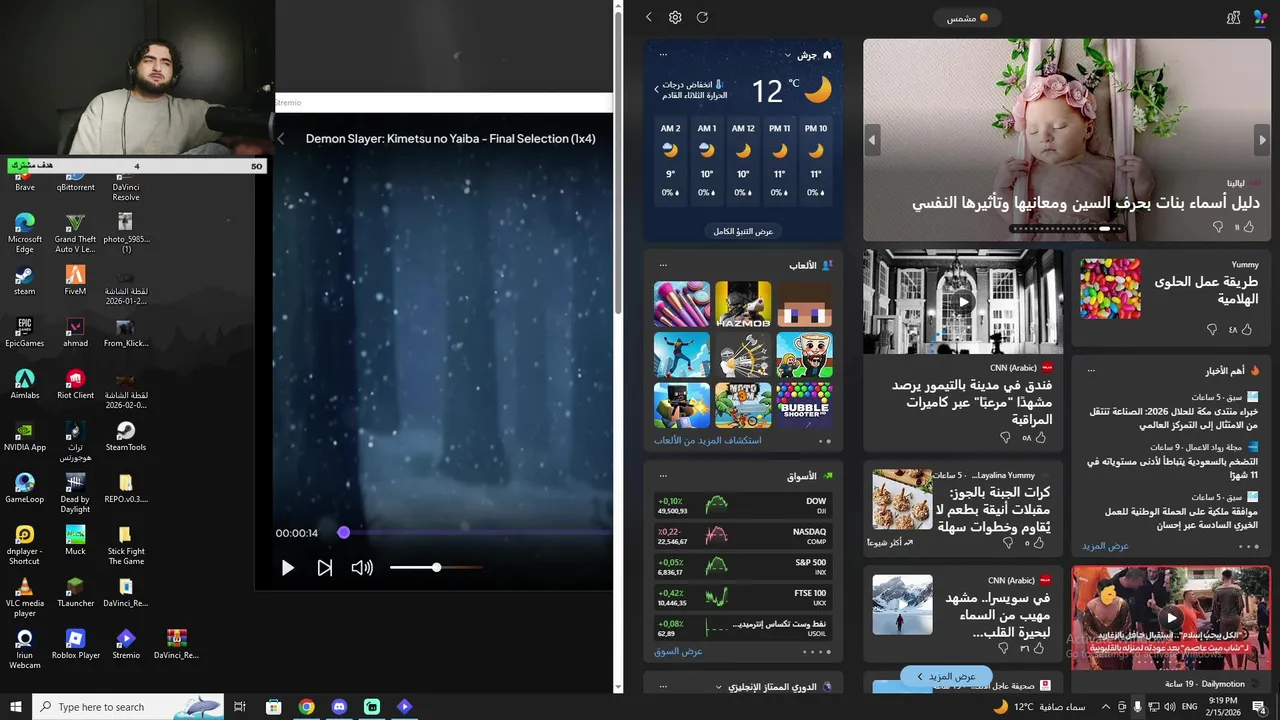The width and height of the screenshot is (1280, 720).
Task: Open weather widget more options menu
Action: (x=663, y=55)
